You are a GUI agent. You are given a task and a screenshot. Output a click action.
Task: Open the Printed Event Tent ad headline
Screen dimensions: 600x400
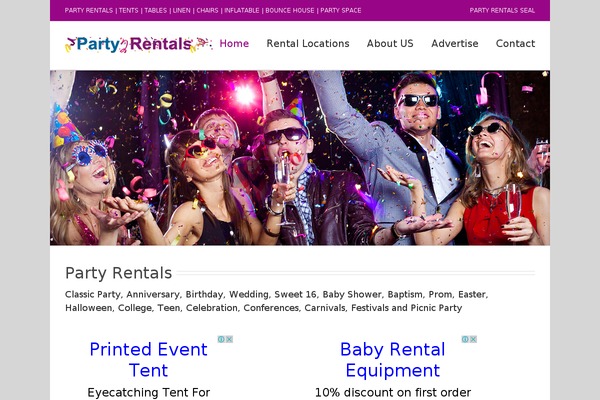pyautogui.click(x=148, y=360)
